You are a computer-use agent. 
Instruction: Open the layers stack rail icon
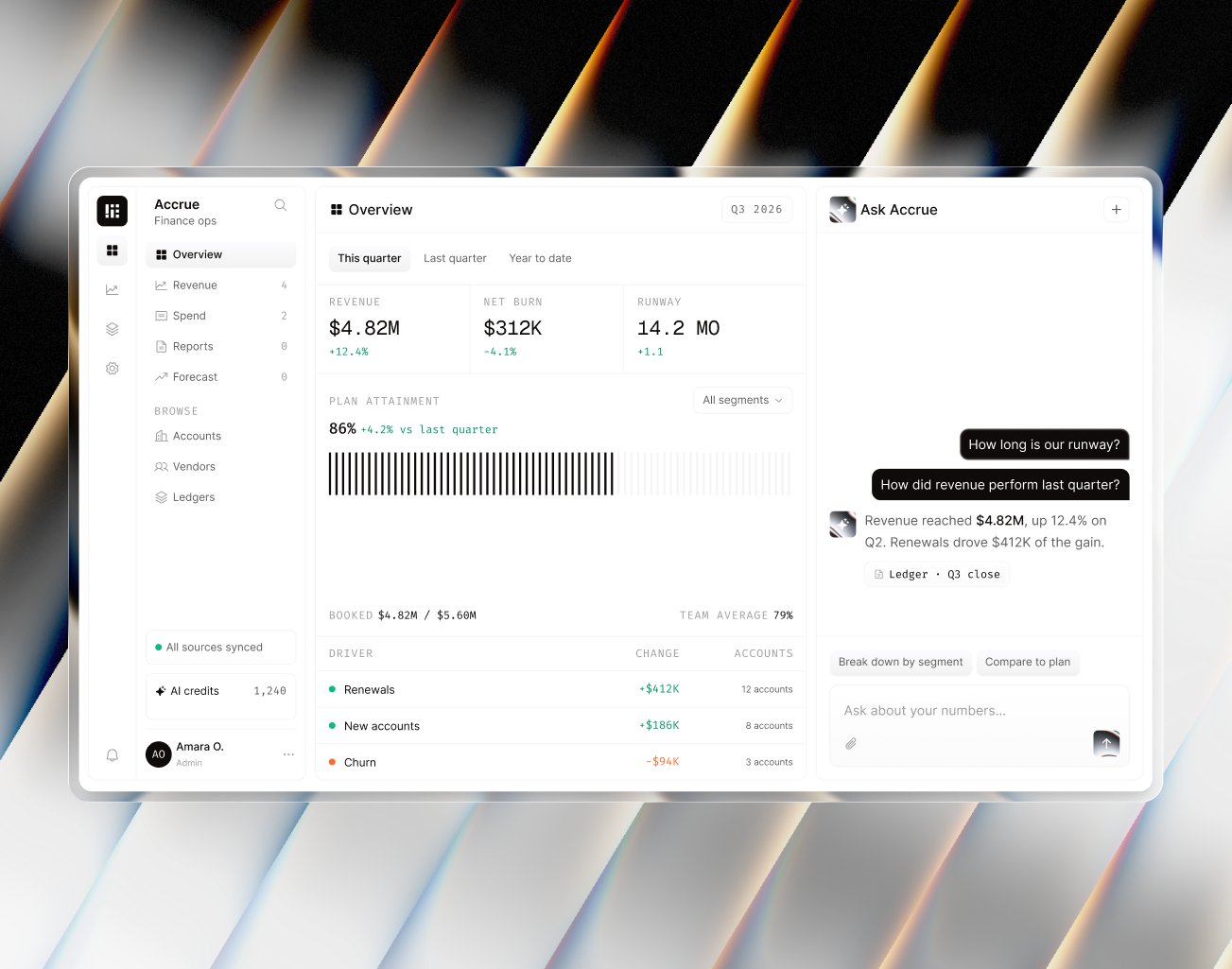tap(112, 329)
